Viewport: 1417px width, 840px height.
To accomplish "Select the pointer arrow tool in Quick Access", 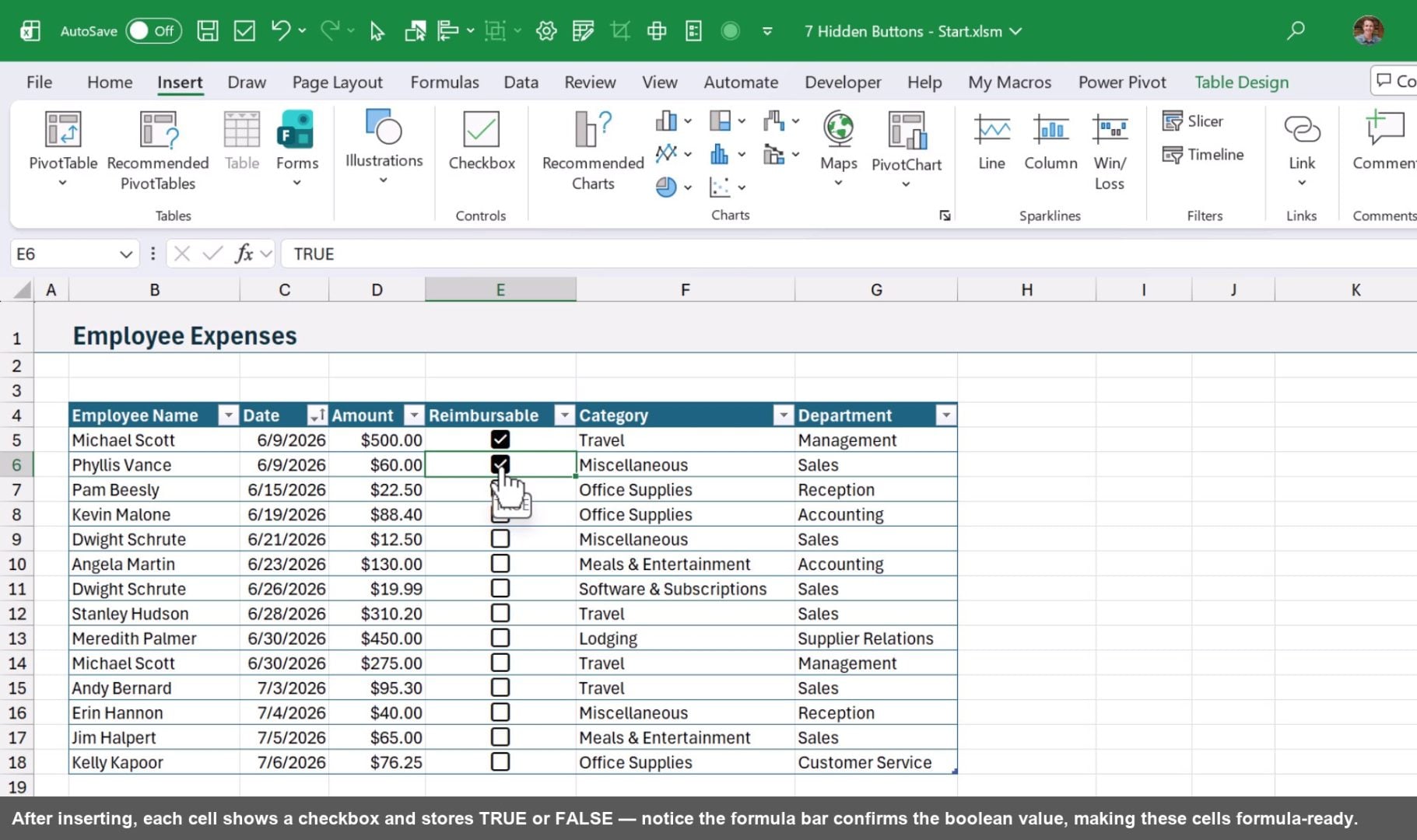I will [377, 31].
